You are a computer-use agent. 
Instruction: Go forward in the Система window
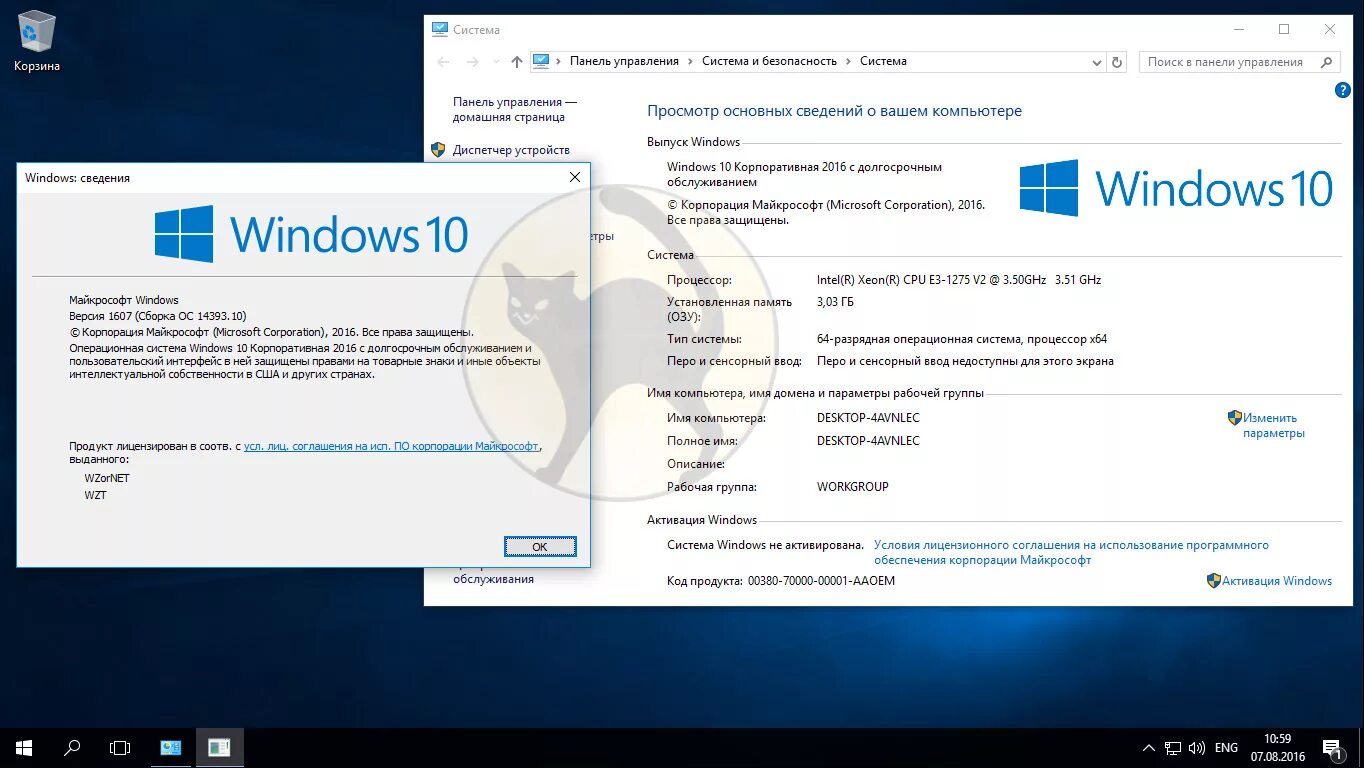click(x=473, y=61)
